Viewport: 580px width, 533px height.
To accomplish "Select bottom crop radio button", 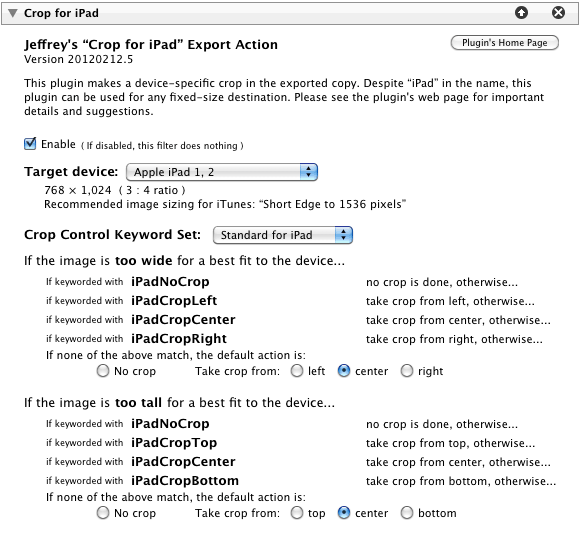I will [407, 513].
